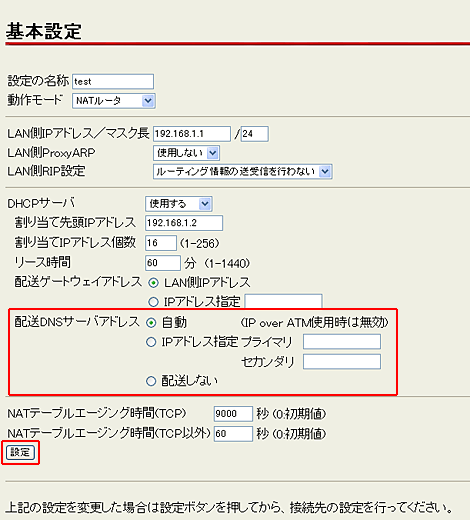Image resolution: width=470 pixels, height=520 pixels.
Task: Expand the LAN側RIP設定 dropdown
Action: click(242, 171)
